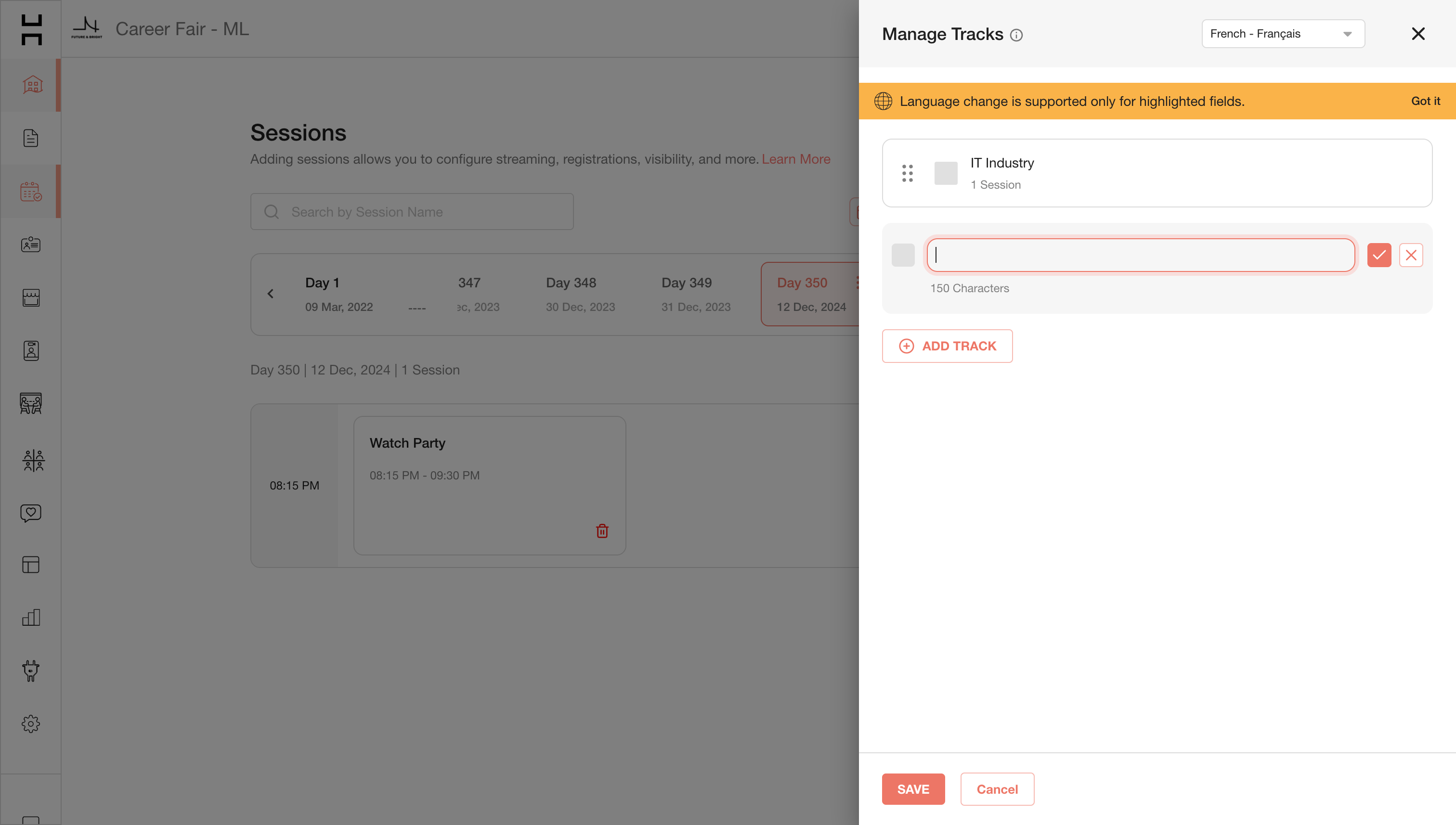This screenshot has height=825, width=1456.
Task: Open the Learn More link
Action: click(796, 159)
